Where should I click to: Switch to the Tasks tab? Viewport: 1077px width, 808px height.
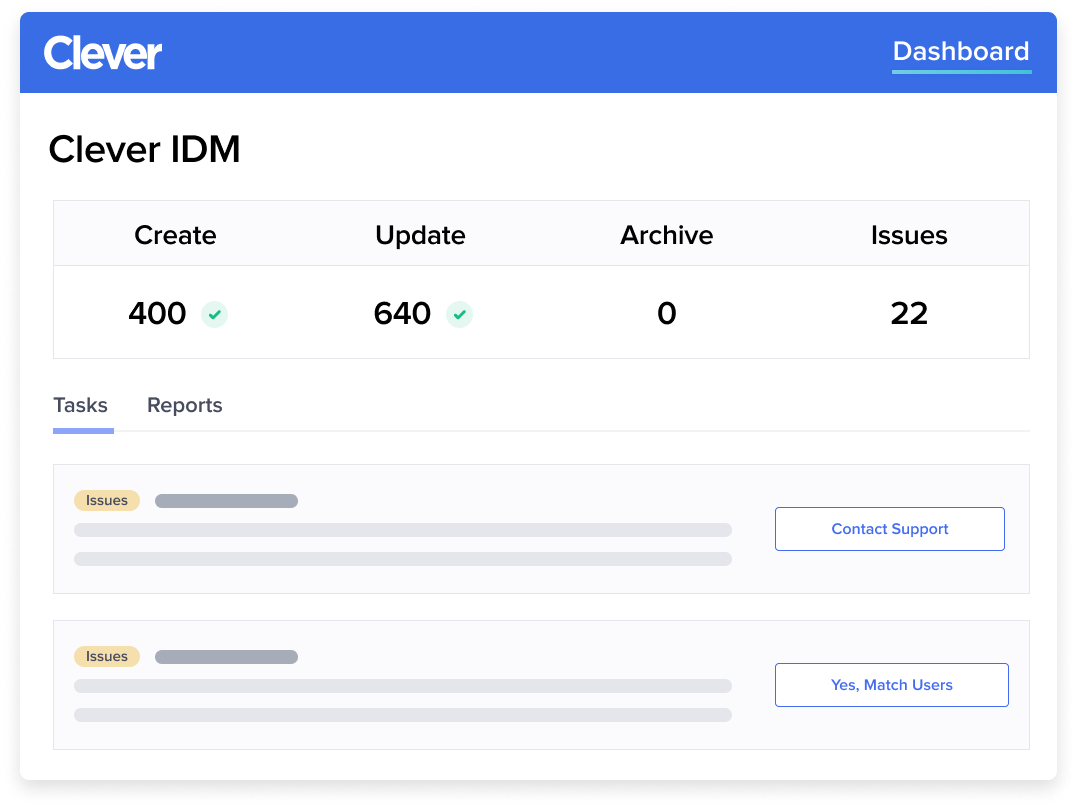(81, 405)
